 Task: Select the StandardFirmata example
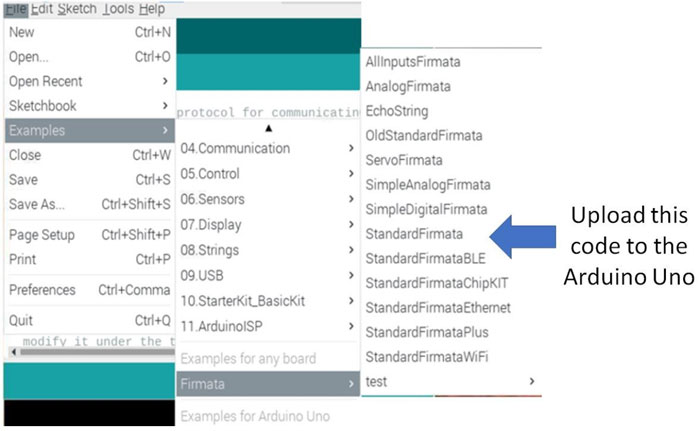tap(414, 234)
